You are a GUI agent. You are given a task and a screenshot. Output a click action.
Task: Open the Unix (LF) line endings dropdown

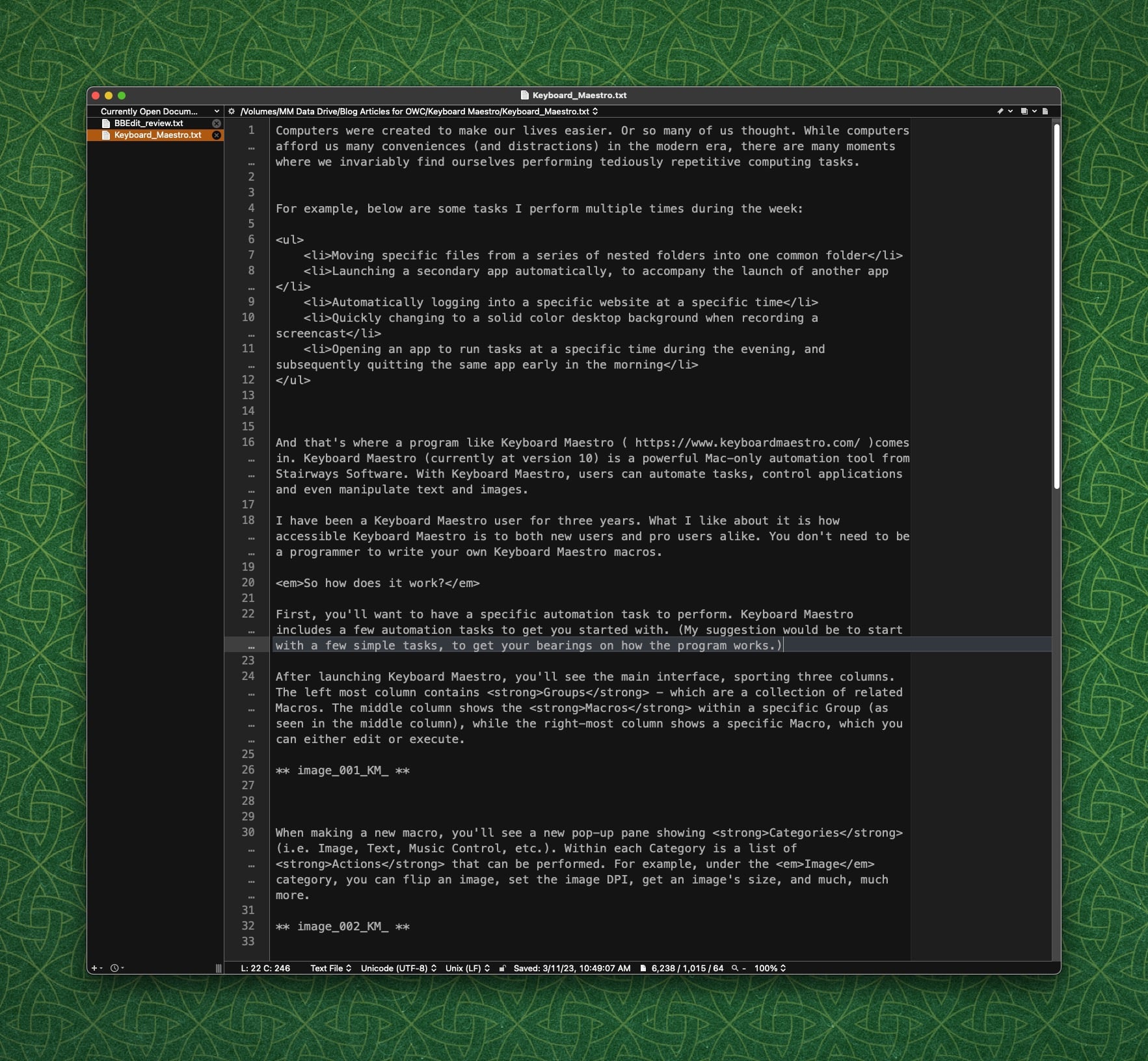click(x=467, y=968)
